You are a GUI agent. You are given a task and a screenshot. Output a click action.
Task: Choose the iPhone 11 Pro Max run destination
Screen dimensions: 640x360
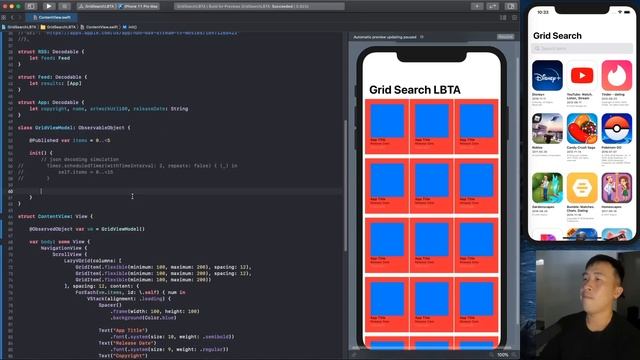pyautogui.click(x=139, y=7)
